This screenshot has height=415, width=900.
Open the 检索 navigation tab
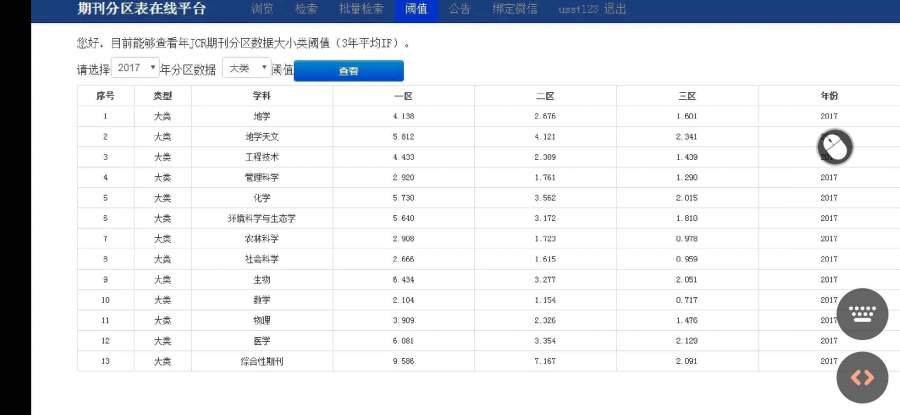[306, 9]
